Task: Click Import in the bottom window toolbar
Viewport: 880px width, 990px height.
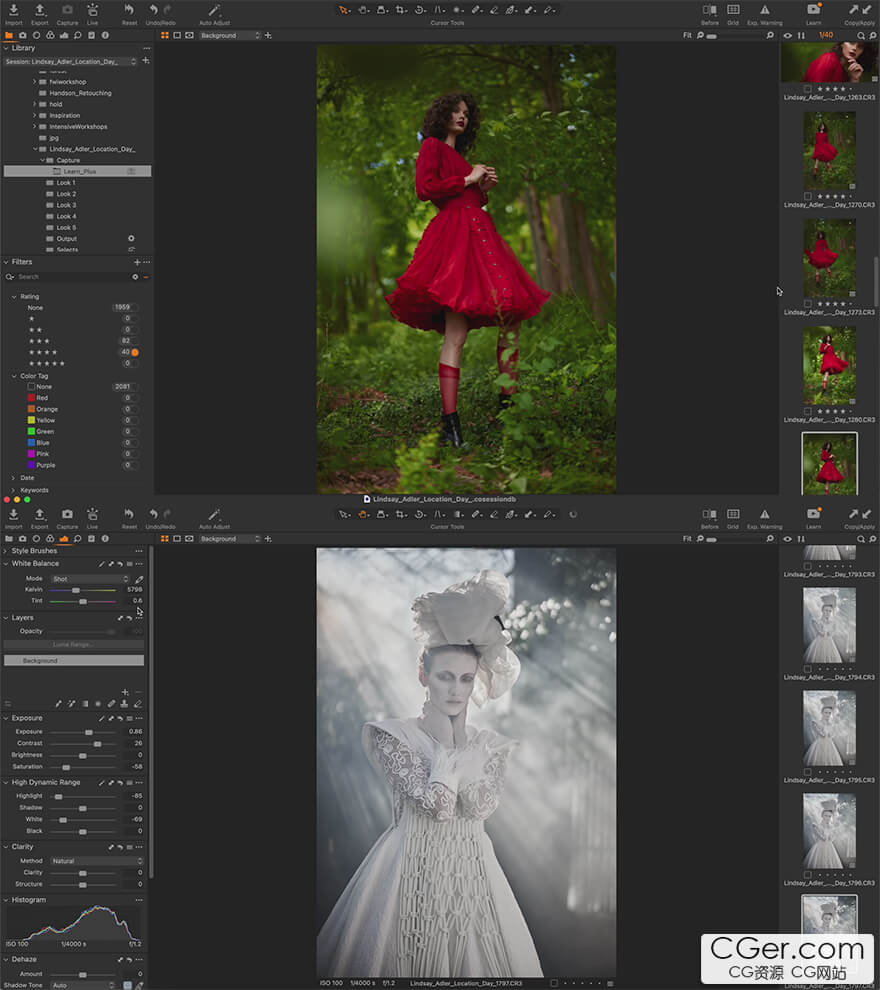Action: [13, 518]
